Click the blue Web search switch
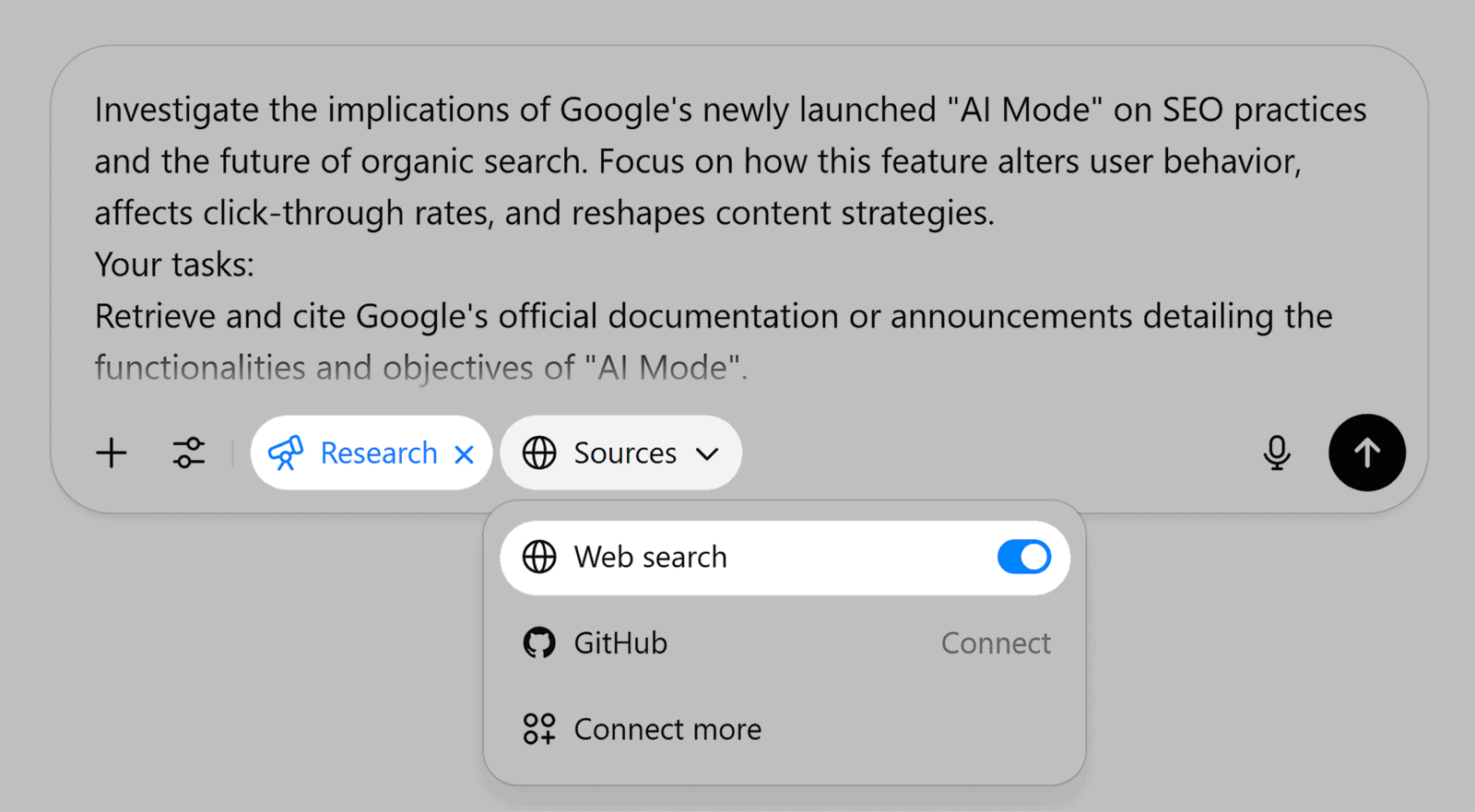The width and height of the screenshot is (1475, 812). 1023,557
